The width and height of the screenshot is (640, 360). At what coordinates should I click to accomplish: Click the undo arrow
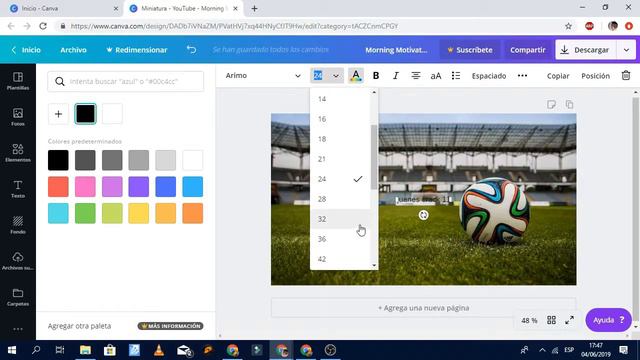pos(191,49)
